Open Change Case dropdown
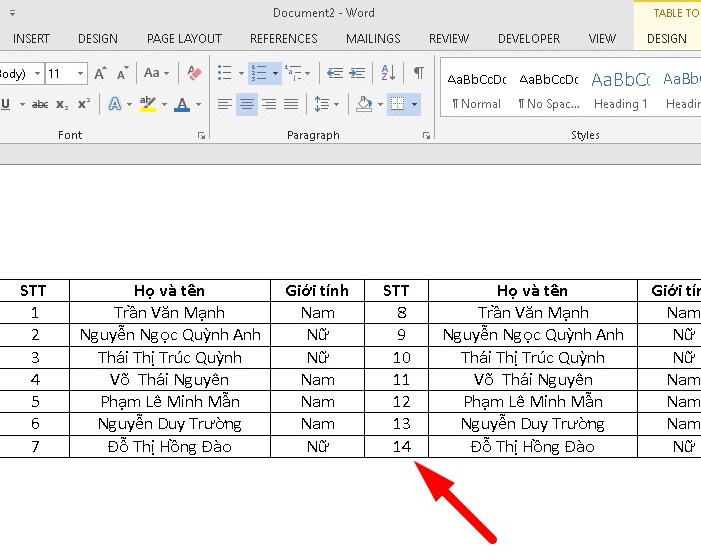 (156, 73)
